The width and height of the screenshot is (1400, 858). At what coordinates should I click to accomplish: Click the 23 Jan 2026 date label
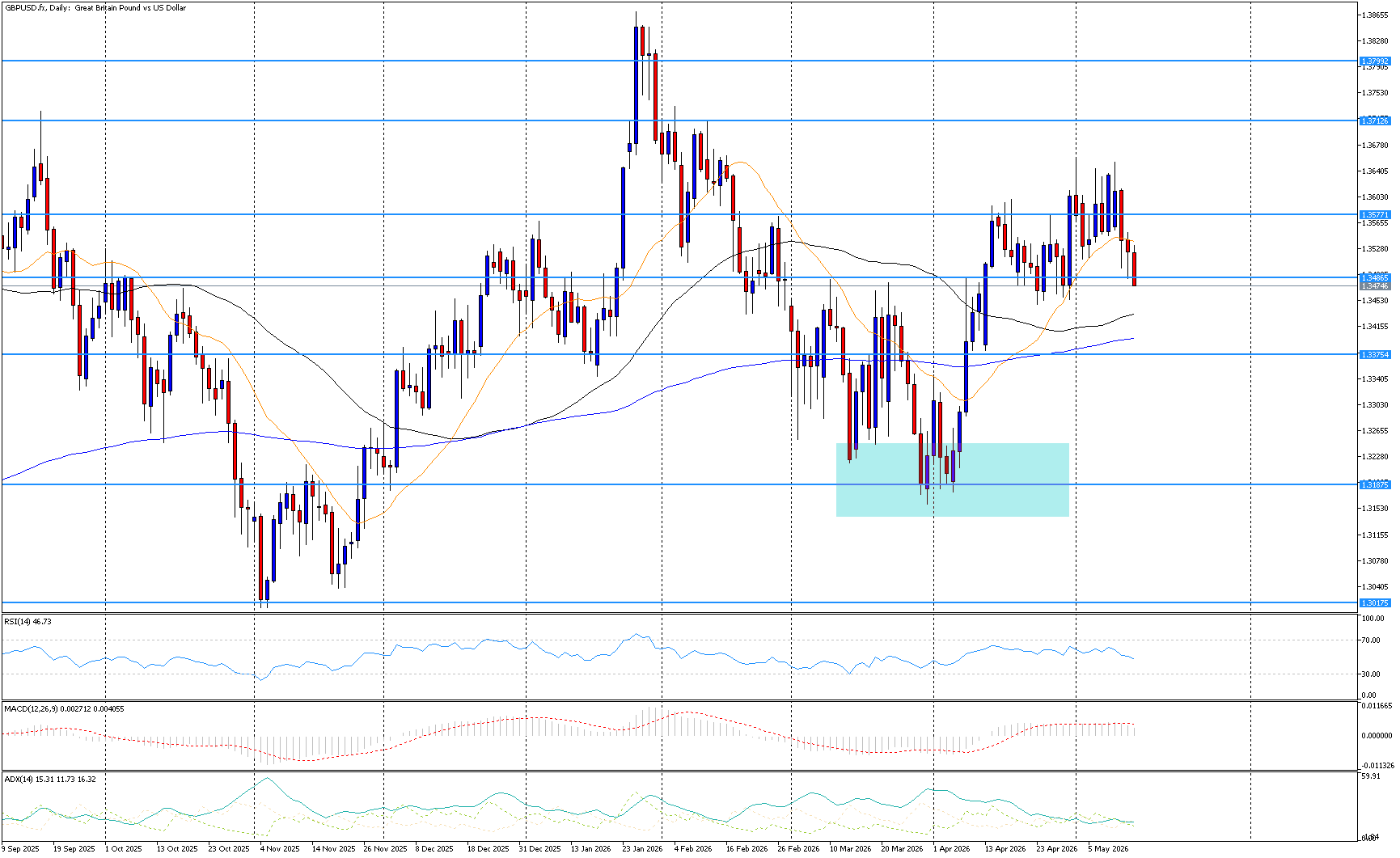pos(642,848)
